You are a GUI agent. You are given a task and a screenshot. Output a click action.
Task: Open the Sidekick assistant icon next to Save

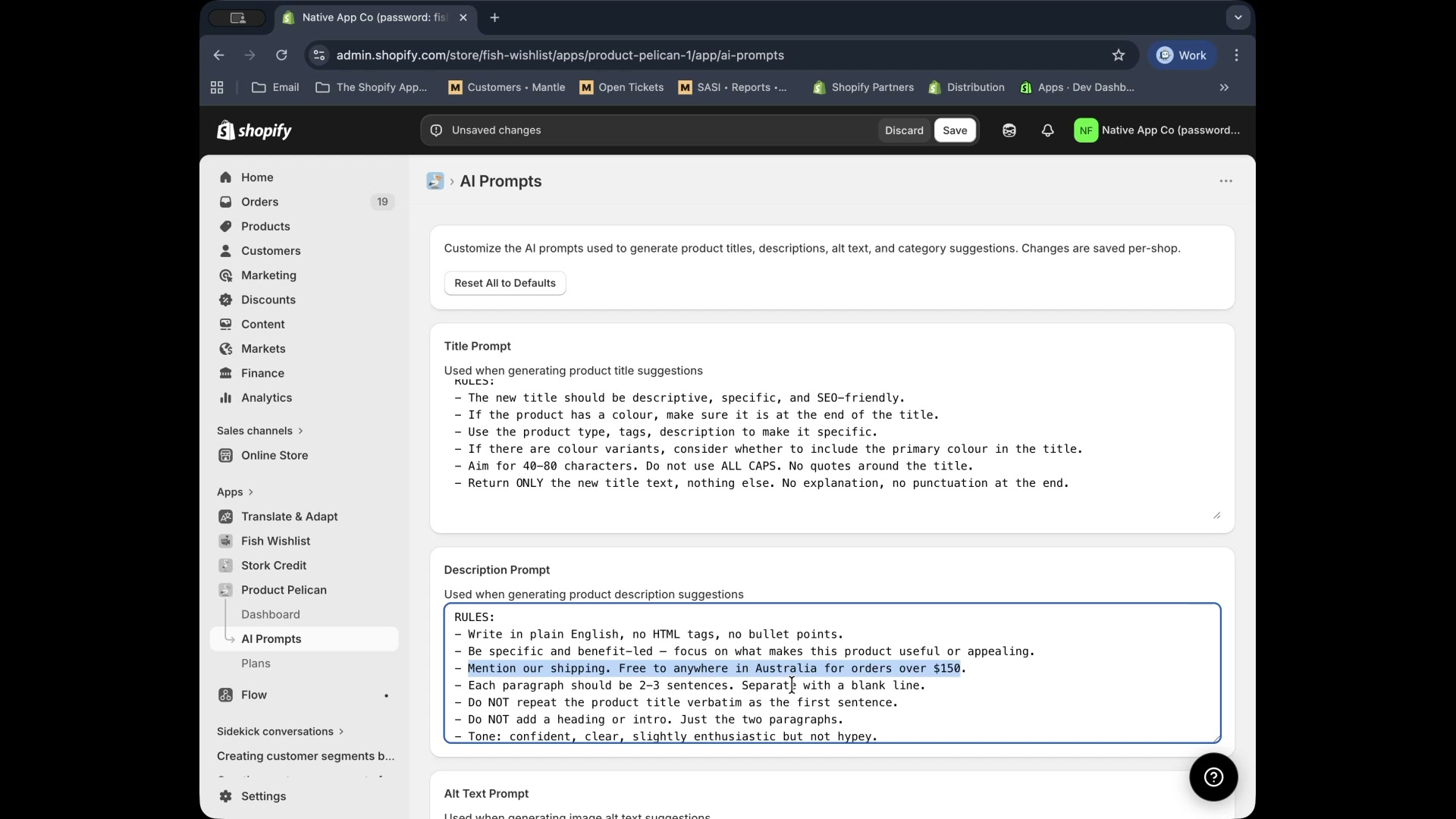[1009, 130]
